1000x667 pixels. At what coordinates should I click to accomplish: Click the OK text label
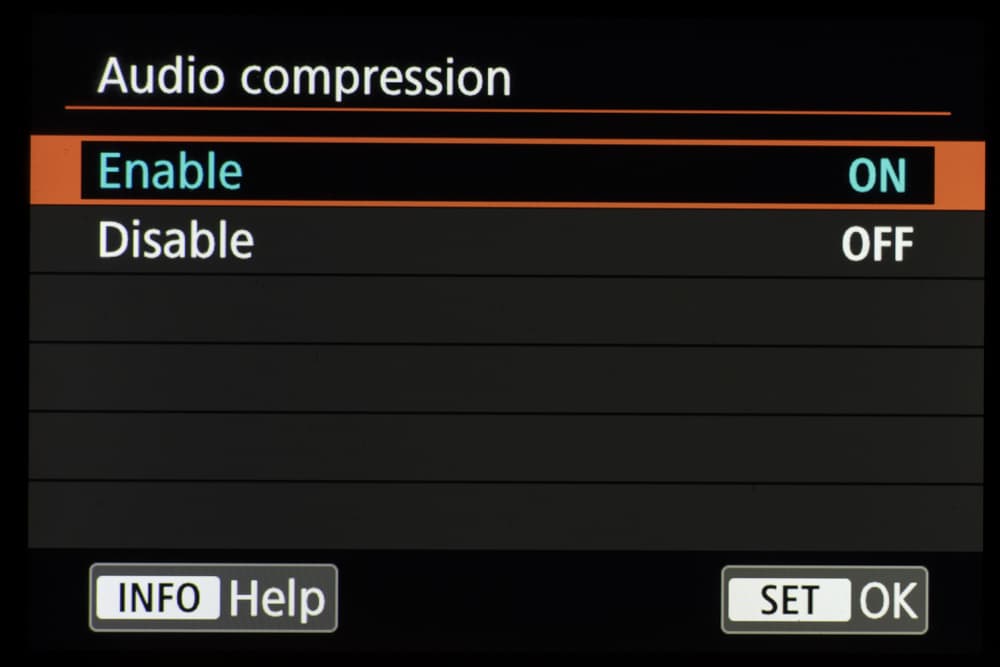point(888,601)
